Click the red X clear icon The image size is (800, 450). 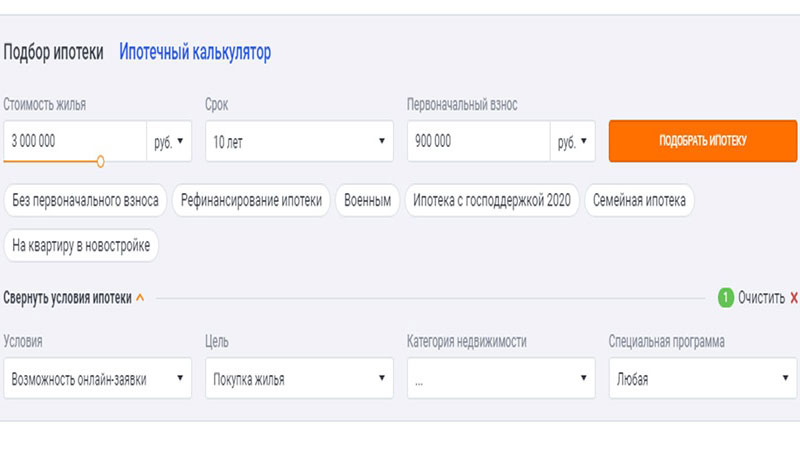(794, 298)
